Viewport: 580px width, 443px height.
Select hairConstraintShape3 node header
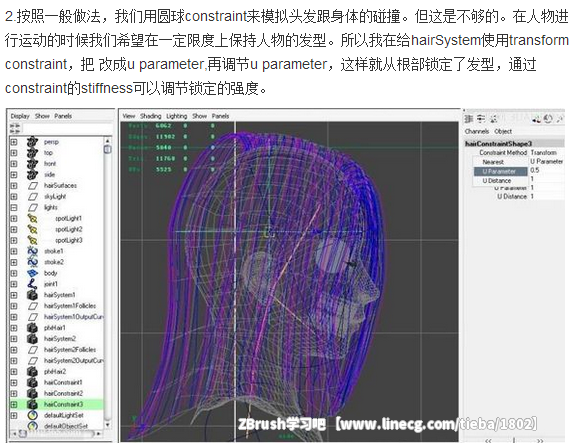pos(514,143)
